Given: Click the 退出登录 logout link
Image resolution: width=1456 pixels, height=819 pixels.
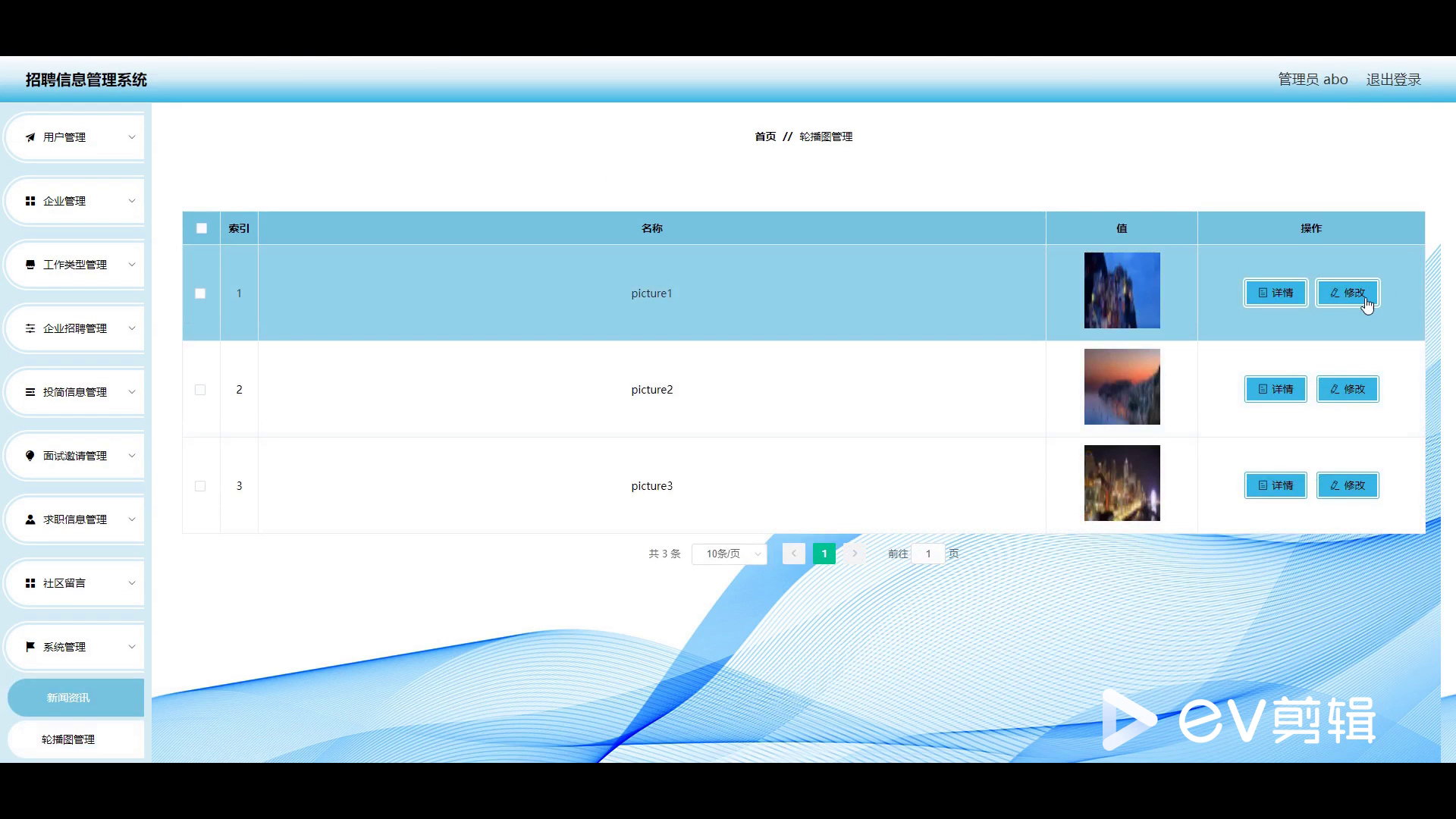Looking at the screenshot, I should [x=1394, y=80].
